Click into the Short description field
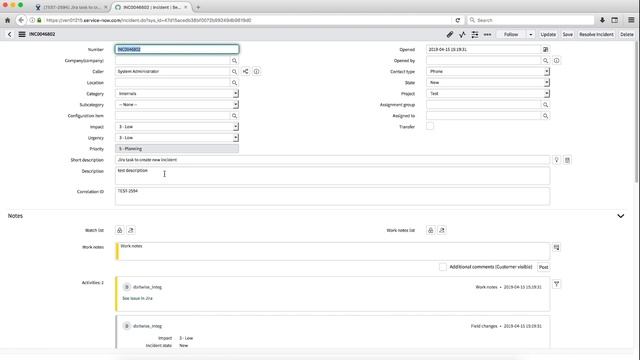The height and width of the screenshot is (360, 640). pyautogui.click(x=332, y=160)
